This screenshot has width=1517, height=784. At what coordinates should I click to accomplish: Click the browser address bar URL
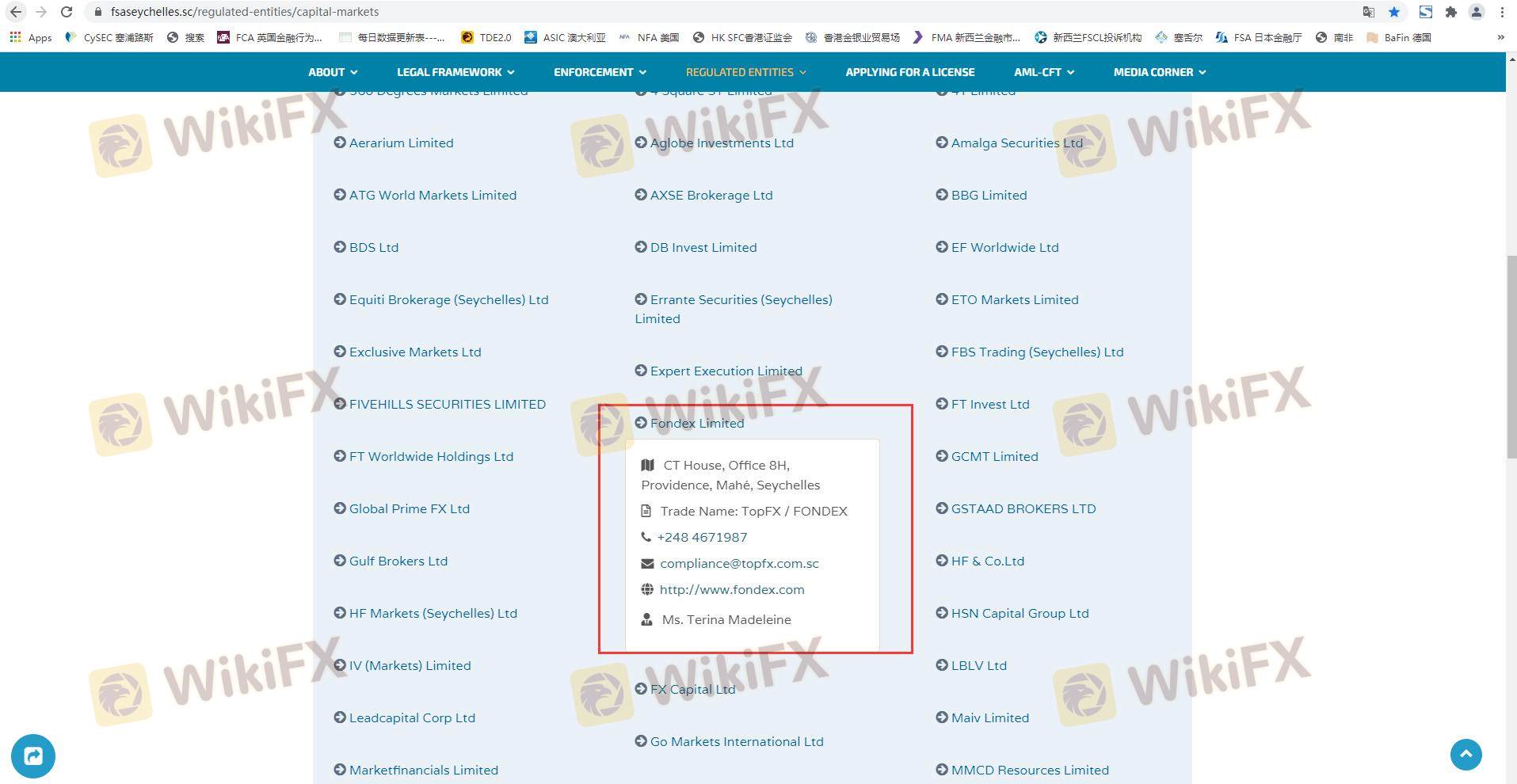(x=245, y=12)
